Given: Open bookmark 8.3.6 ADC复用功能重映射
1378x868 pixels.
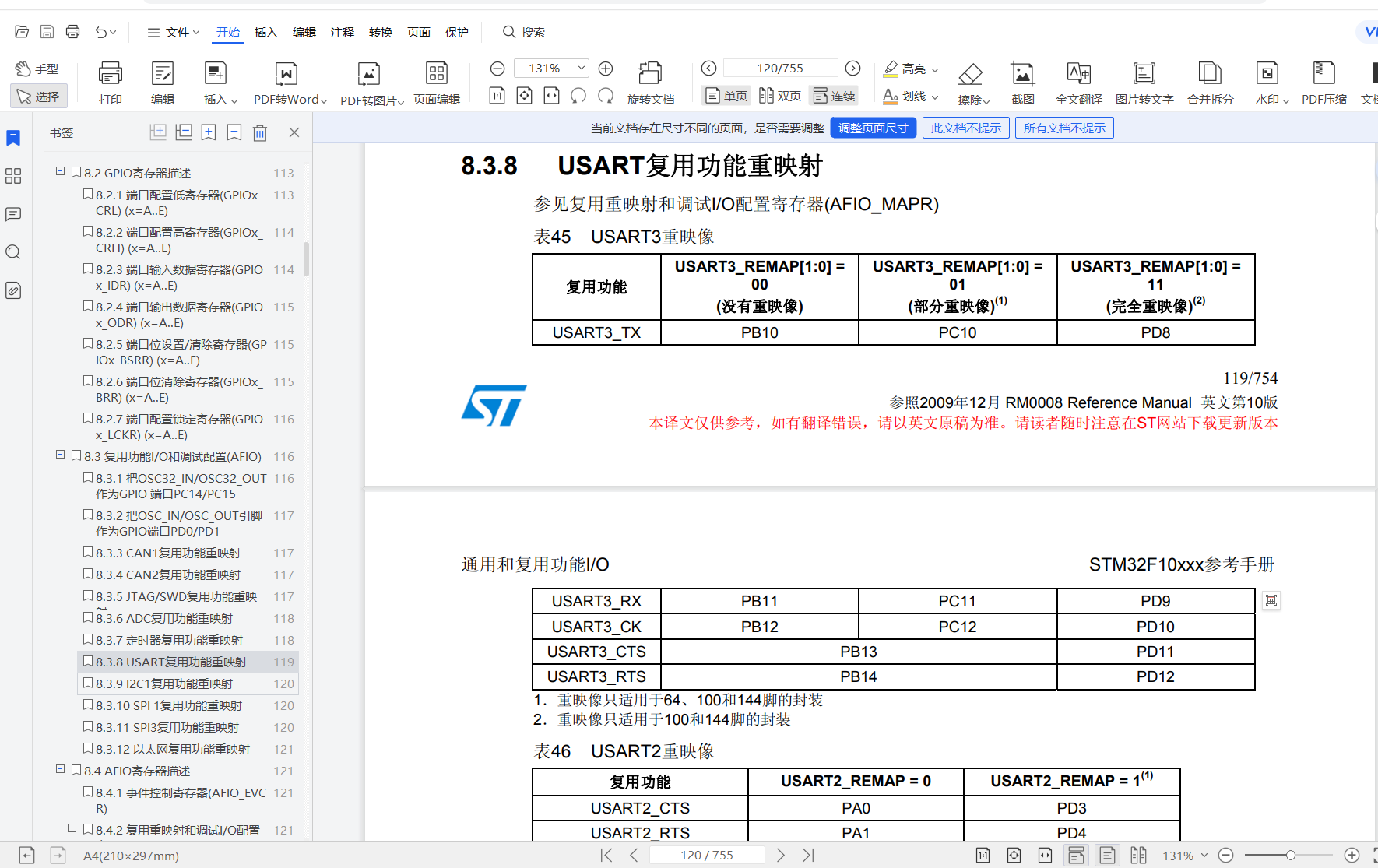Looking at the screenshot, I should (x=164, y=618).
